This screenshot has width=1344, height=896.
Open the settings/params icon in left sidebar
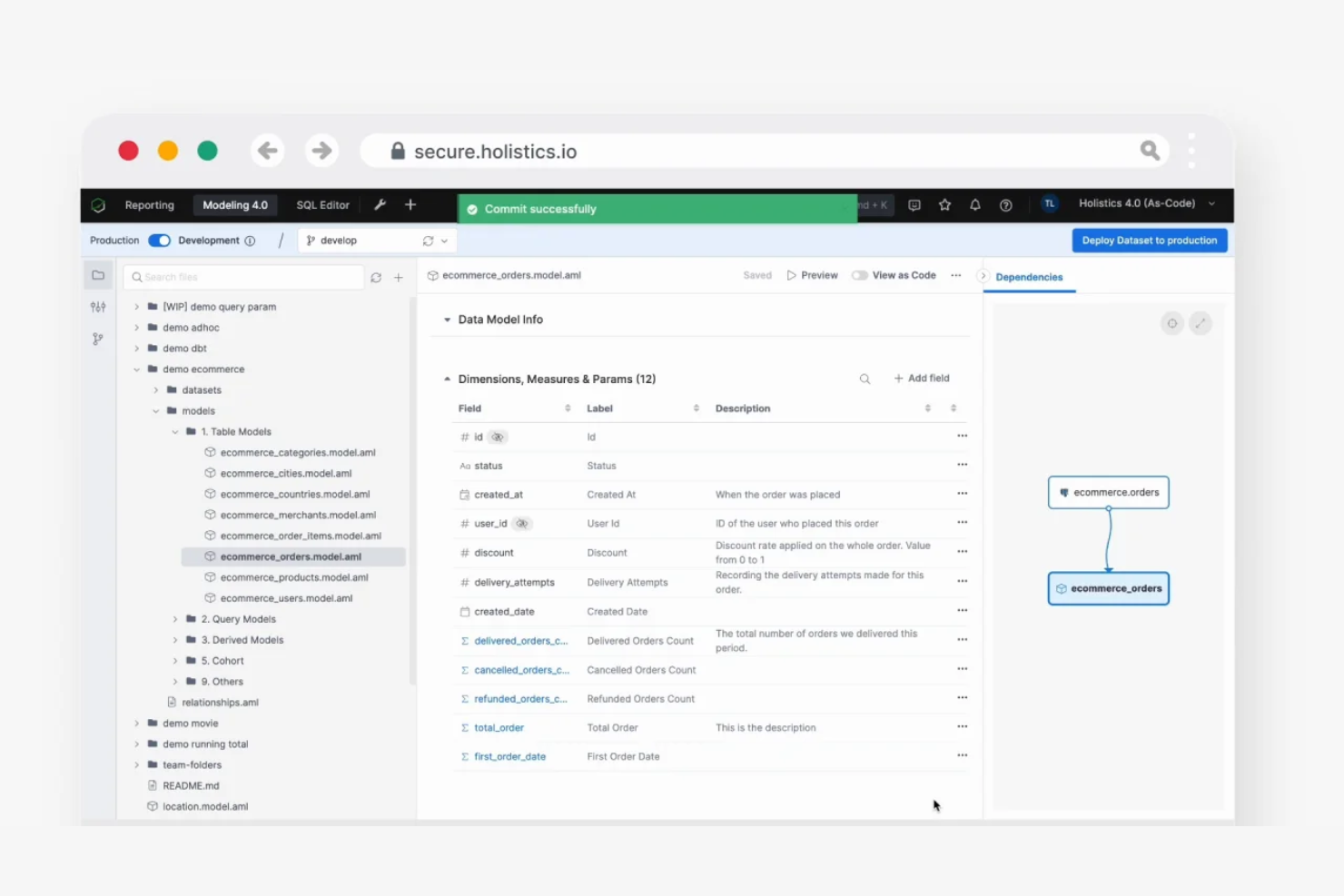click(98, 308)
